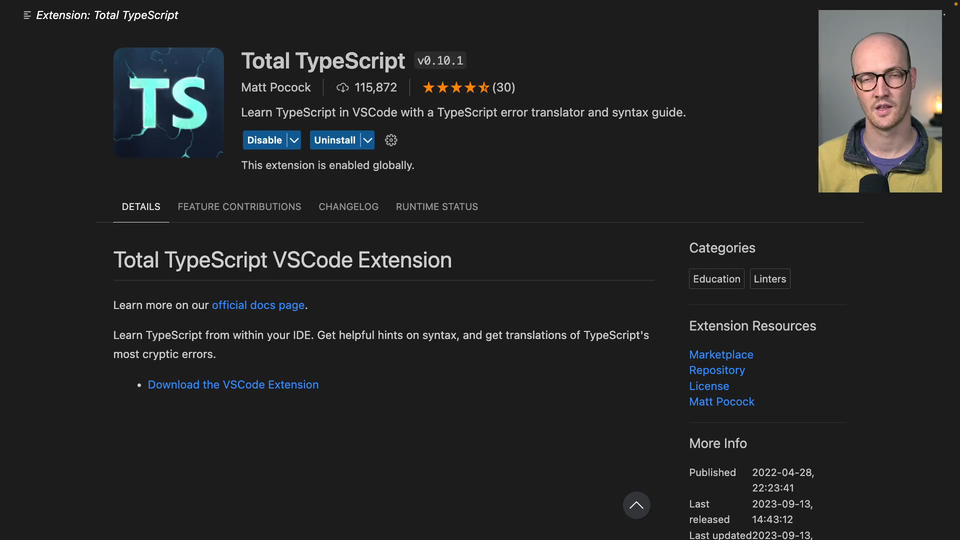Click Download the VSCode Extension link

point(233,385)
